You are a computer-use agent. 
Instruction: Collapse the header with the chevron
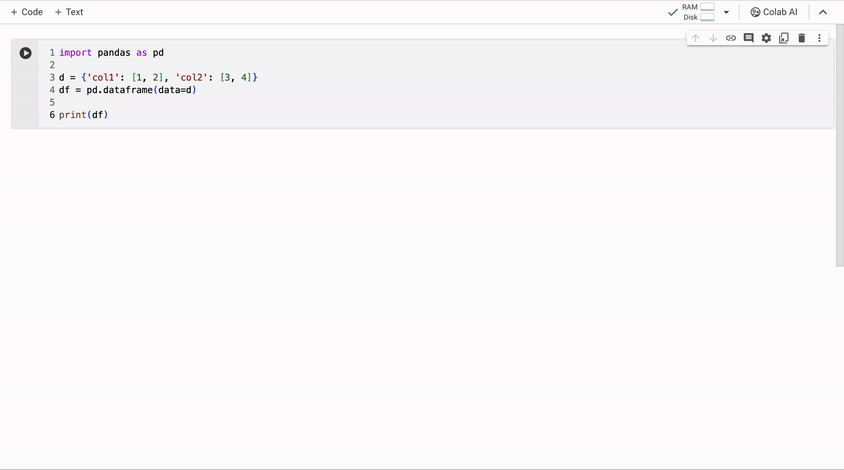point(823,12)
